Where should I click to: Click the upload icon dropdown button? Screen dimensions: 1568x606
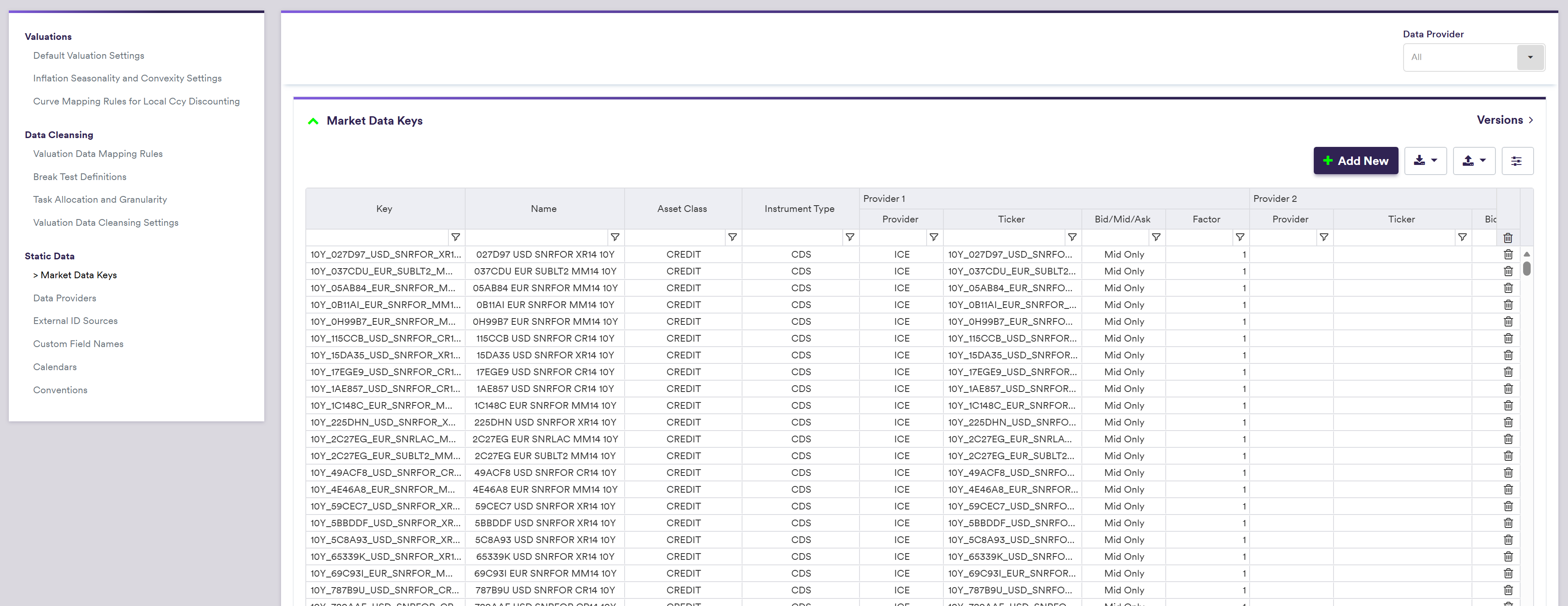tap(1474, 161)
